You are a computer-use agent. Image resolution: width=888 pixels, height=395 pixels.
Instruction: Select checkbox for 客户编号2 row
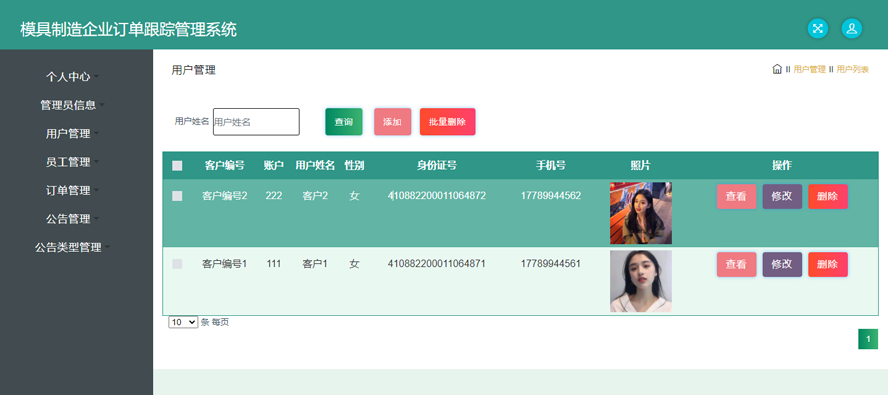177,196
